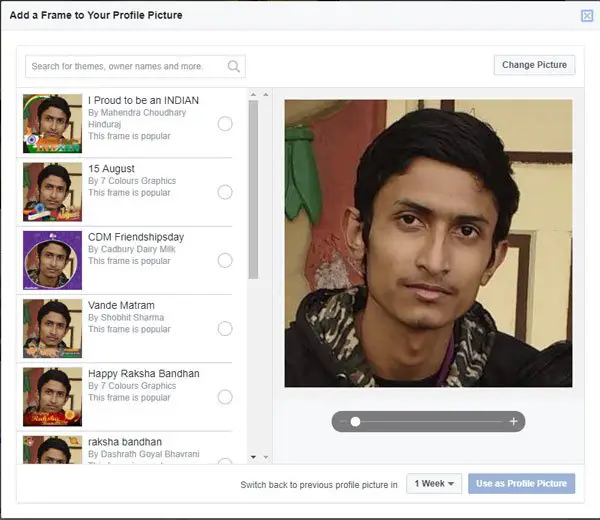This screenshot has height=520, width=600.
Task: Click "By Dashrath Goyal Bhavrani" author text
Action: (x=143, y=454)
